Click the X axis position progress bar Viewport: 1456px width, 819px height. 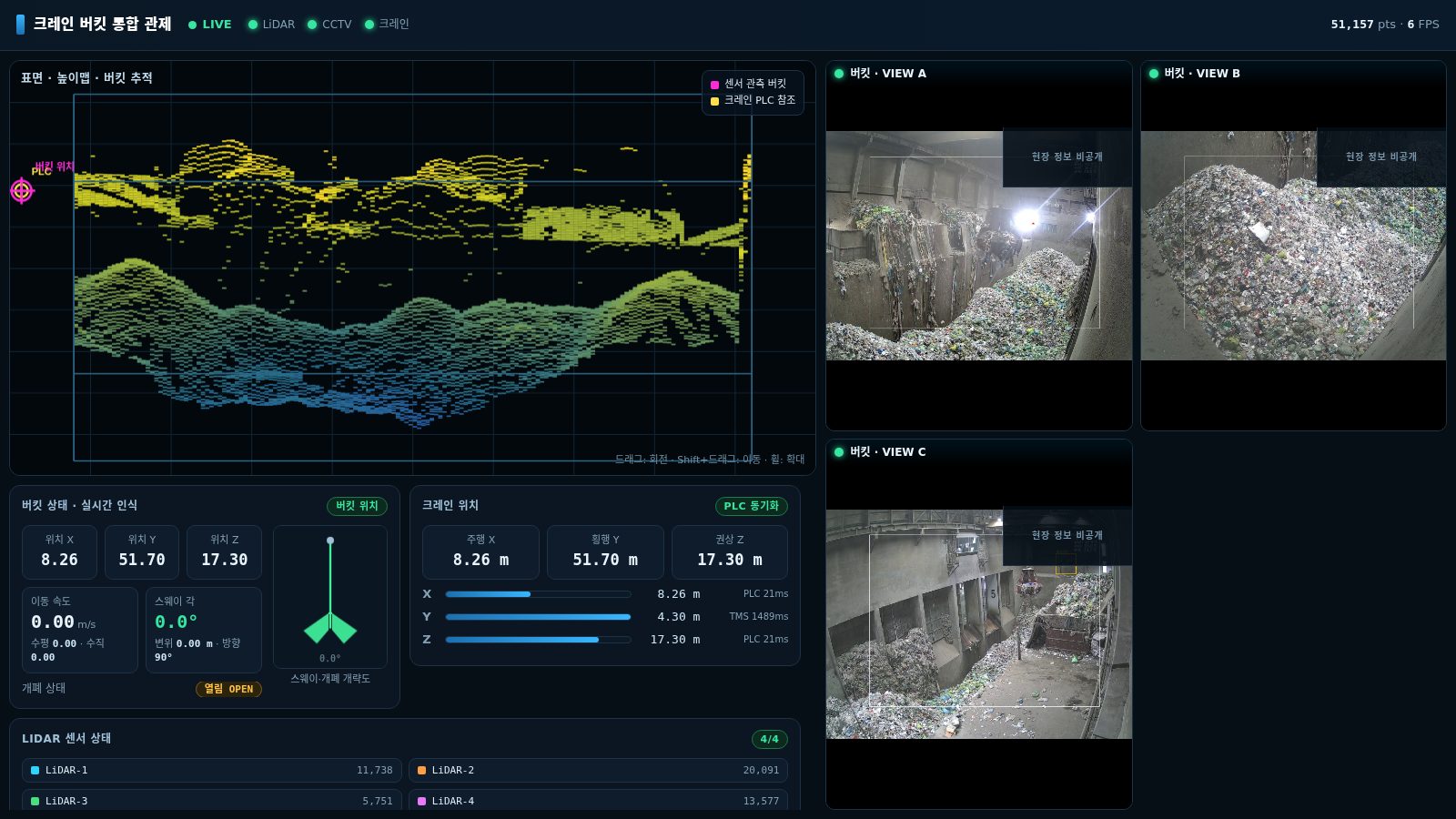(x=538, y=594)
